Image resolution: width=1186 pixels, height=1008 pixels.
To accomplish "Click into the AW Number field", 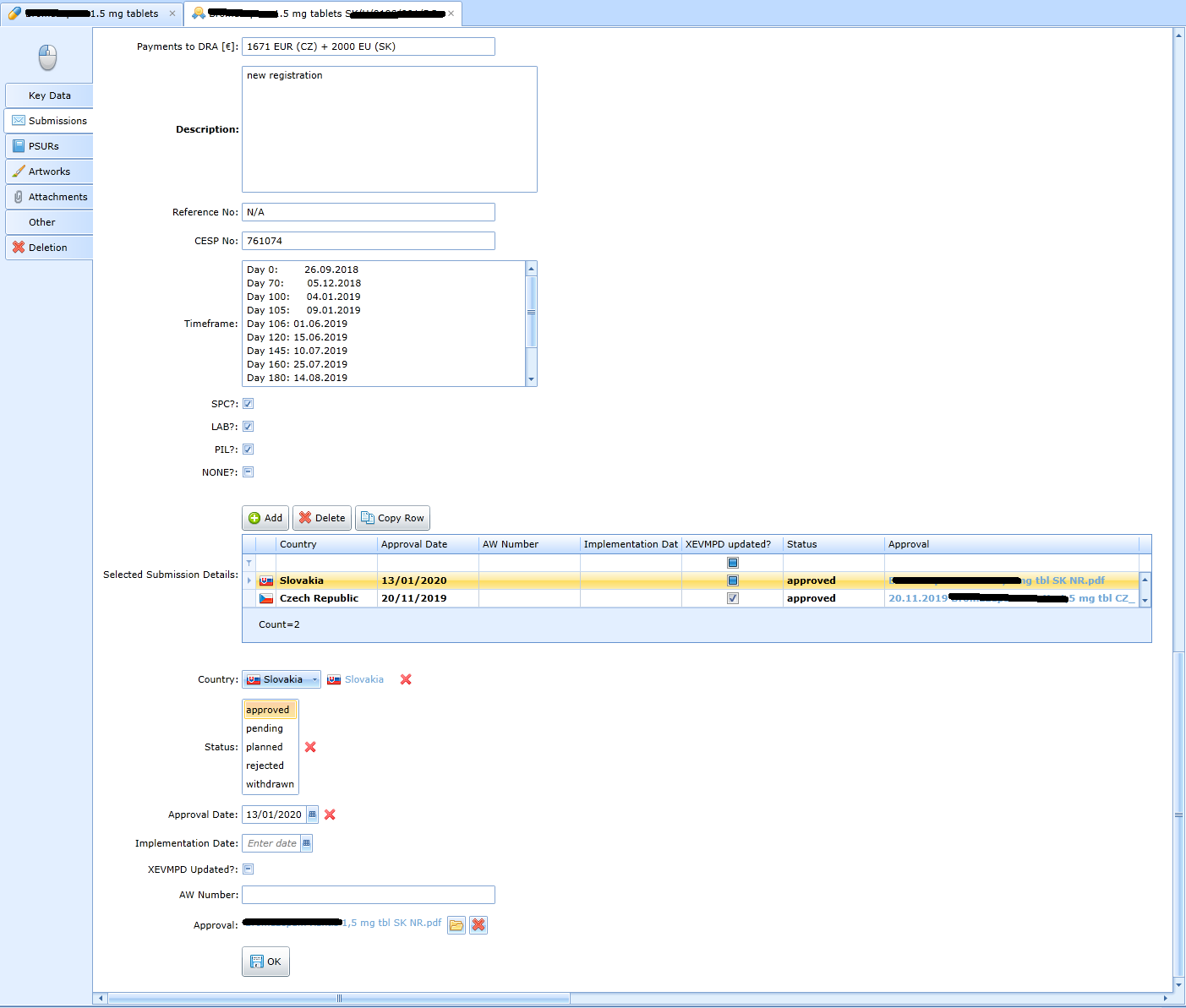I will click(369, 895).
